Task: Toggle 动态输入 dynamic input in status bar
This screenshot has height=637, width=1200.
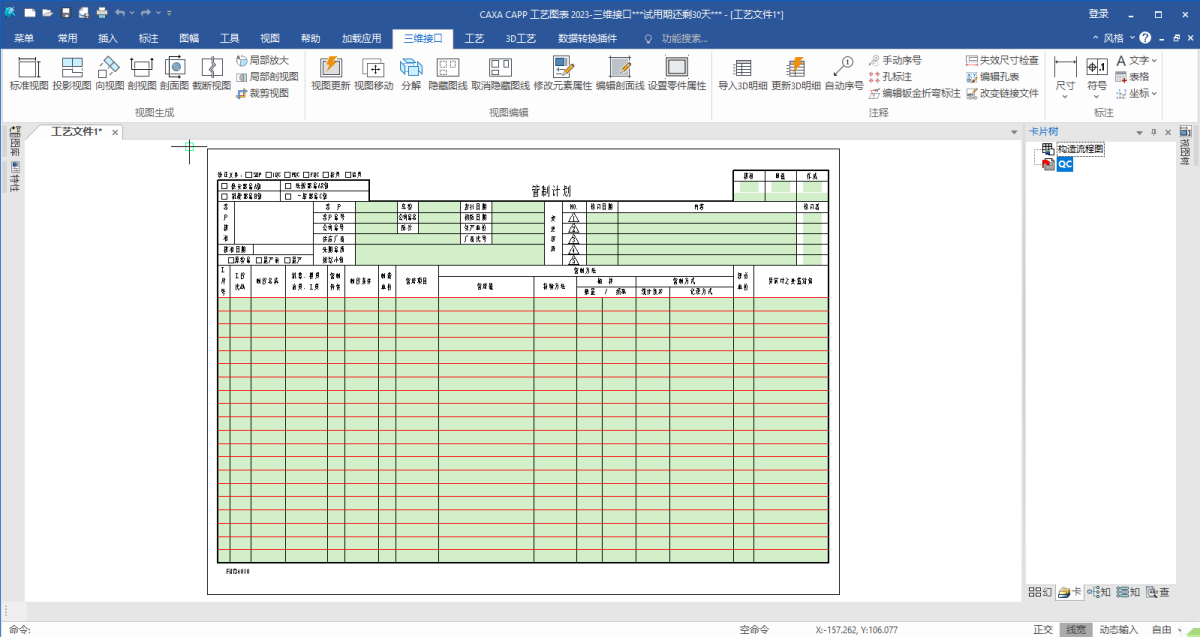Action: (x=1118, y=630)
